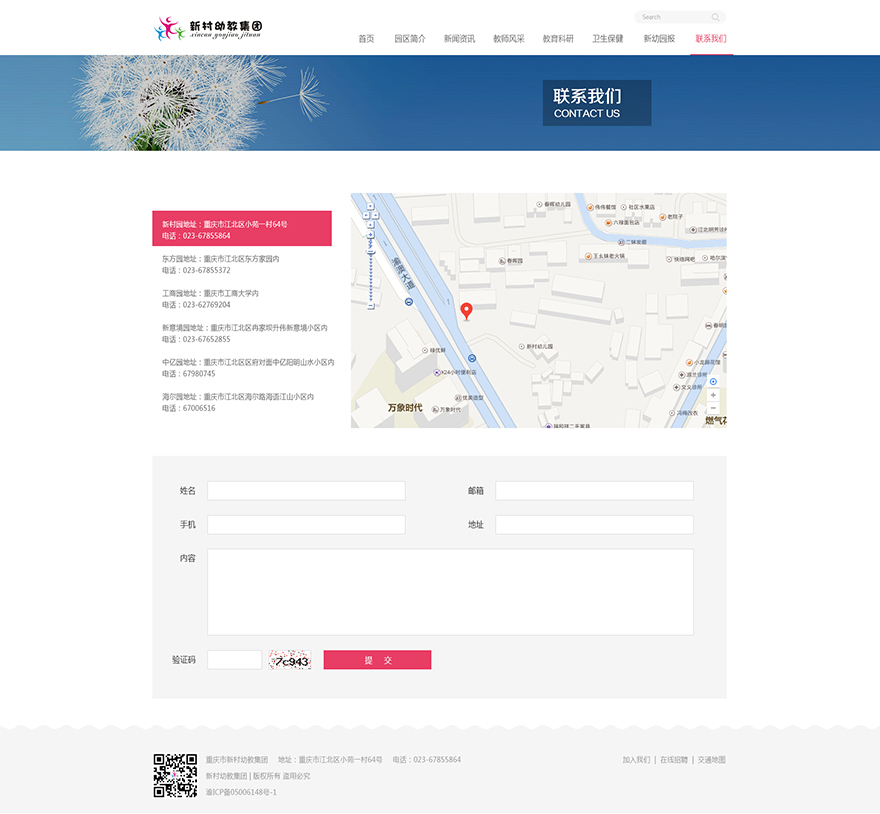Viewport: 880px width, 814px height.
Task: Click the footer QR code image
Action: pyautogui.click(x=175, y=775)
